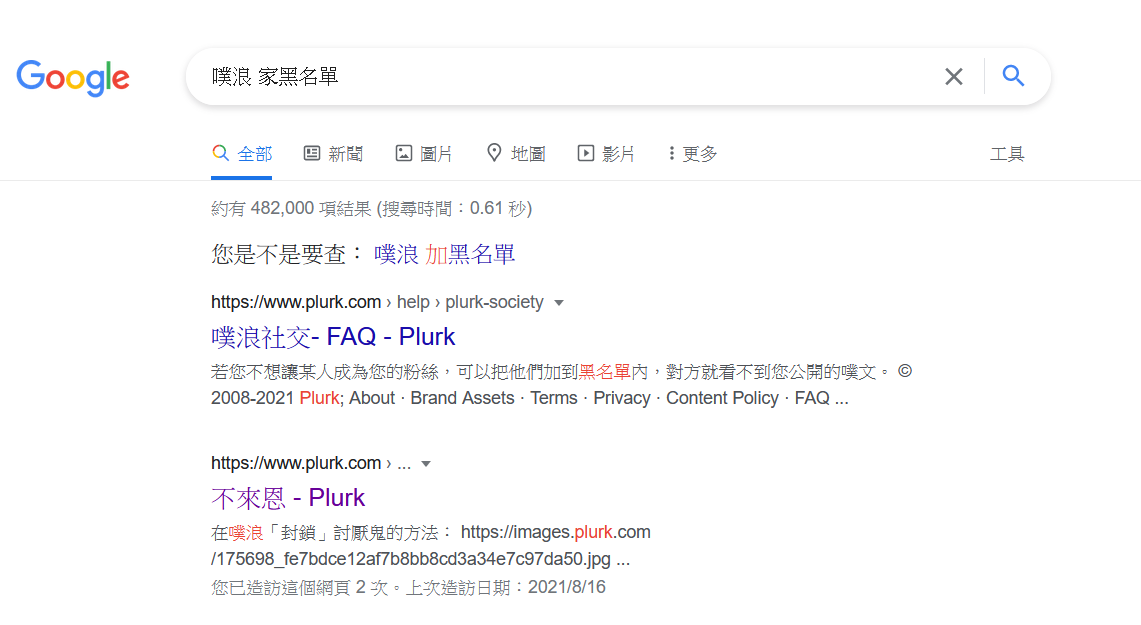Click the visit note 上次造訪日期：2021/8/16

tap(506, 587)
